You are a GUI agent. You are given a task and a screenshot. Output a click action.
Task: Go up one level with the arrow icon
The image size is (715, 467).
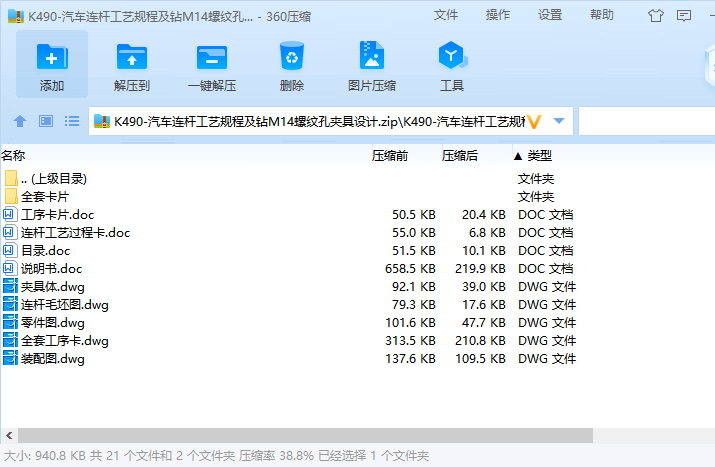[x=20, y=121]
